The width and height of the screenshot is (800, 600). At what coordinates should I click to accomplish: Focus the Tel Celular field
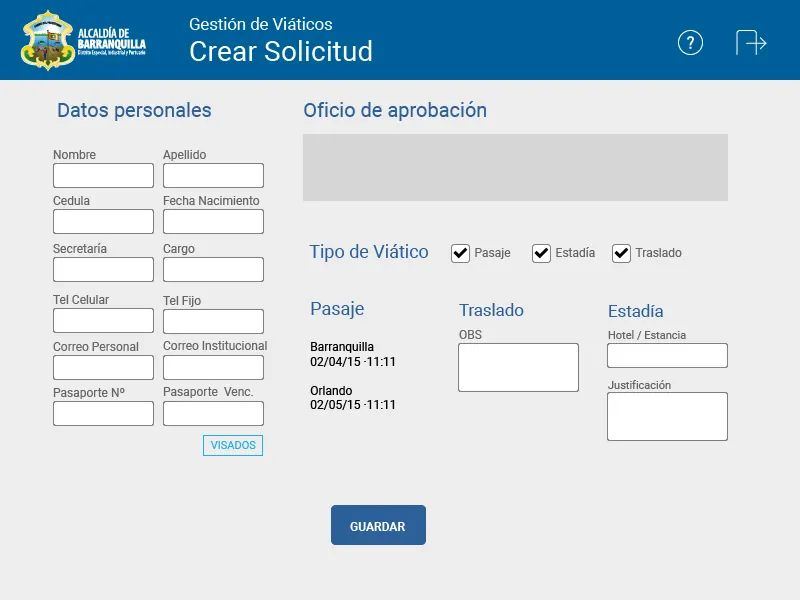point(103,320)
